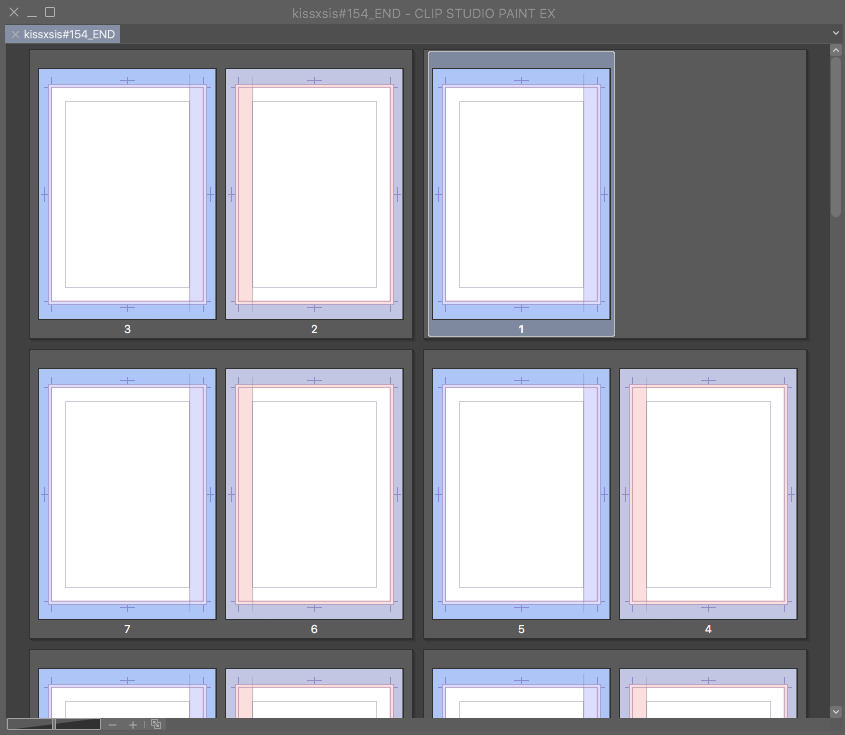Click the page number label 4
Screen dimensions: 845x735
[708, 629]
